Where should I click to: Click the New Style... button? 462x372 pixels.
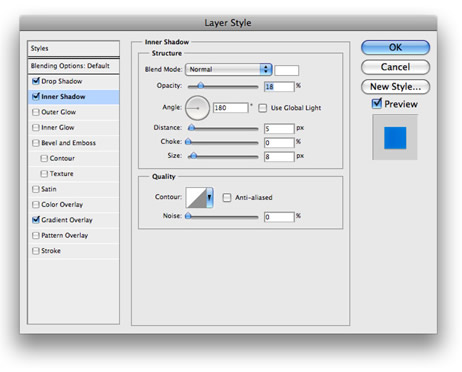pos(395,87)
